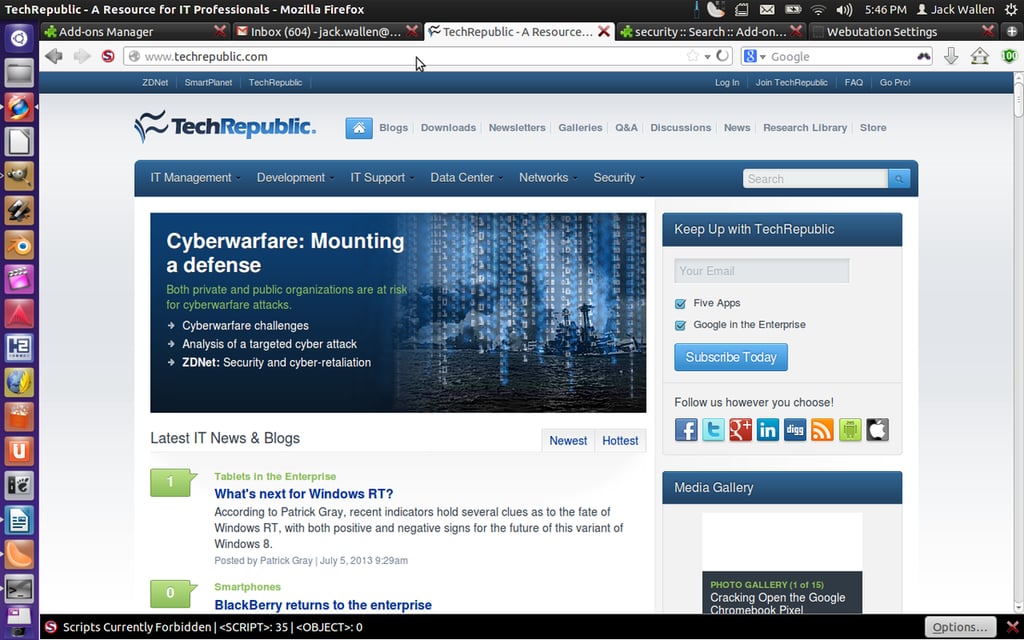Expand the IT Support dropdown
Viewport: 1024px width, 640px height.
click(382, 178)
